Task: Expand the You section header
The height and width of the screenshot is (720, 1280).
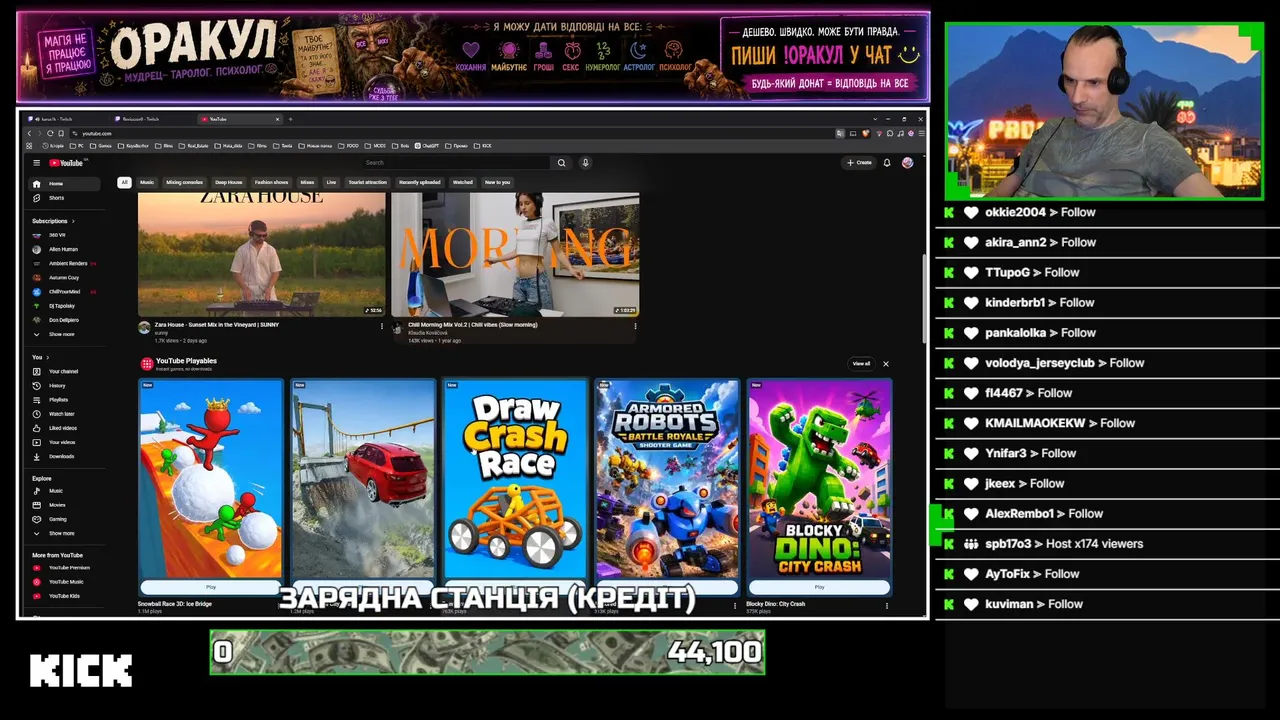Action: (x=40, y=357)
